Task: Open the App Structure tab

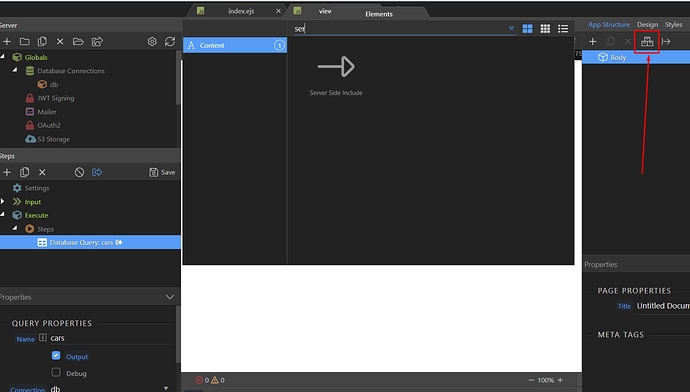Action: 609,25
